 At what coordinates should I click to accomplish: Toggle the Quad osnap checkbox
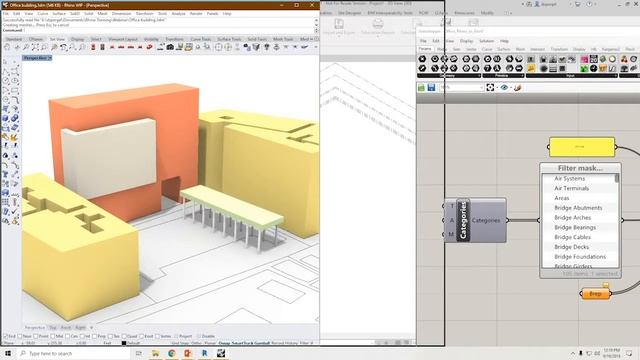(x=124, y=336)
